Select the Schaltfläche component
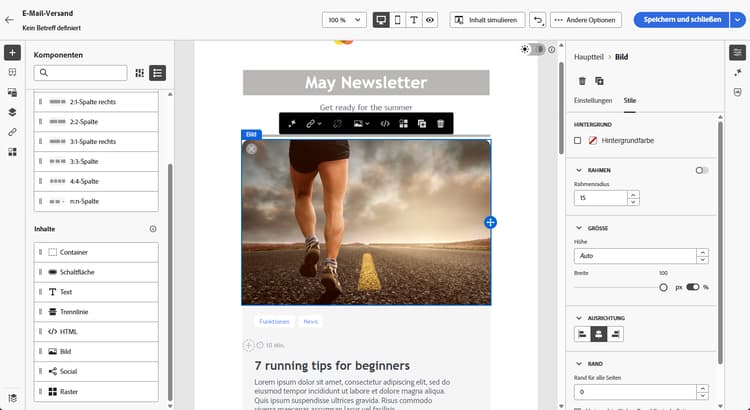This screenshot has width=750, height=410. [96, 272]
